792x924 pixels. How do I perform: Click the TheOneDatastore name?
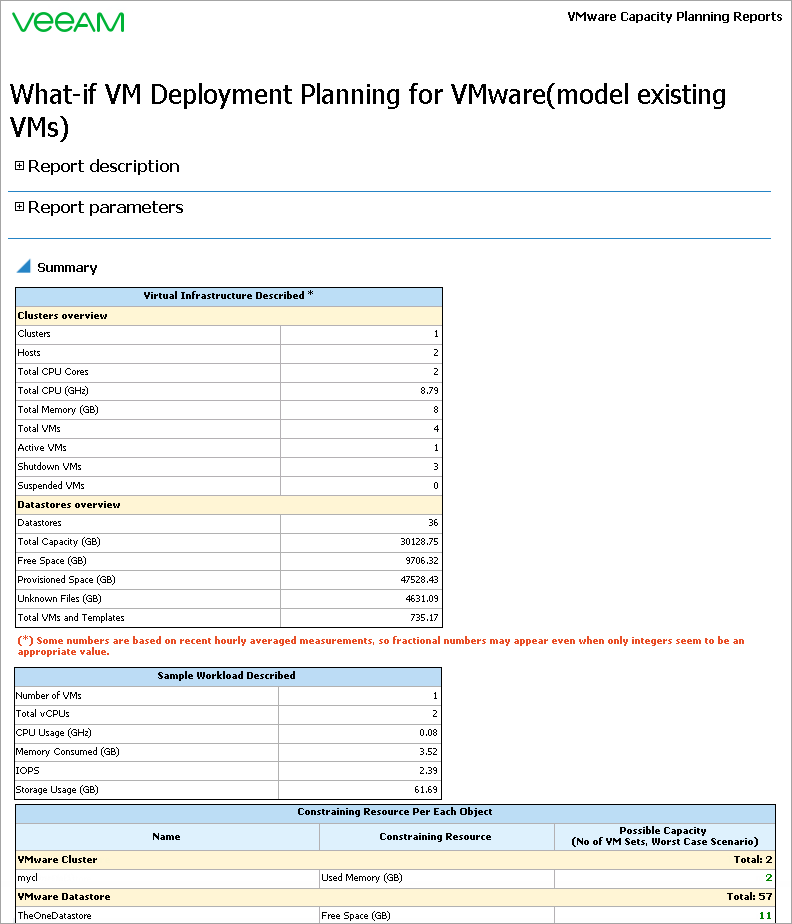54,916
